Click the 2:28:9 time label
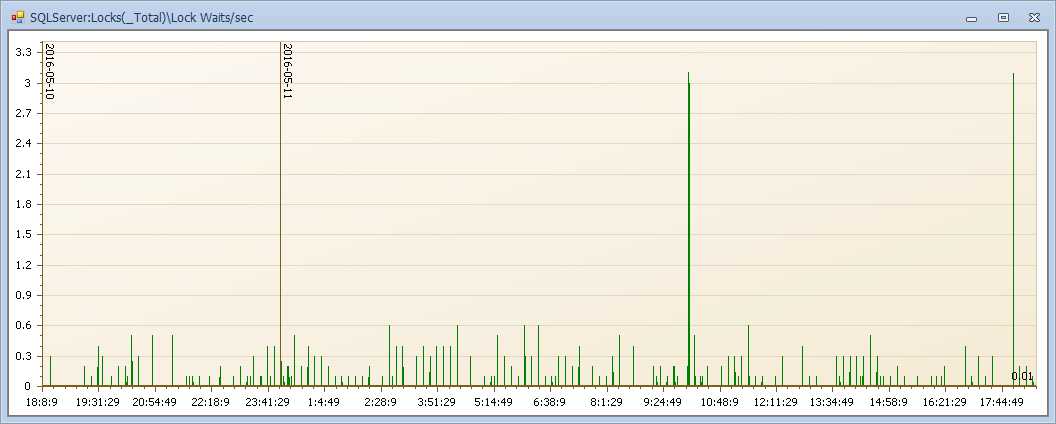Viewport: 1056px width, 424px height. [381, 402]
